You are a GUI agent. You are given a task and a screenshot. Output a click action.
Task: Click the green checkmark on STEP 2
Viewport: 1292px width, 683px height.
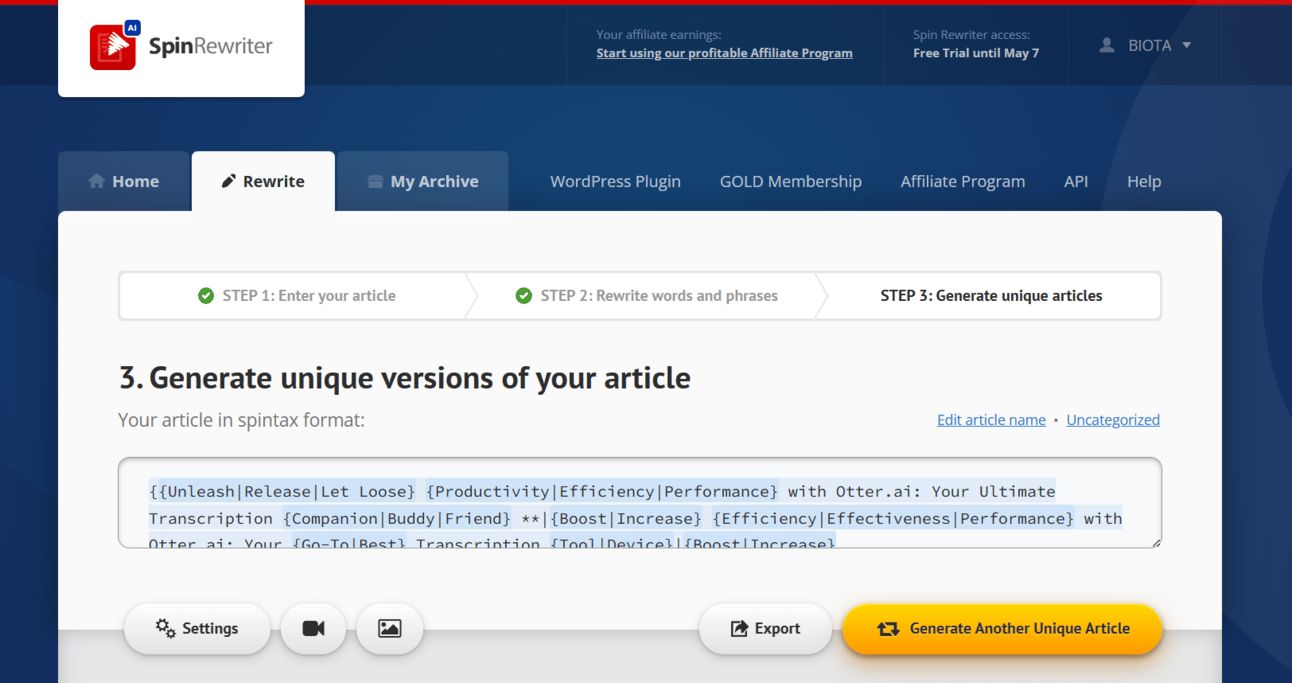(523, 296)
